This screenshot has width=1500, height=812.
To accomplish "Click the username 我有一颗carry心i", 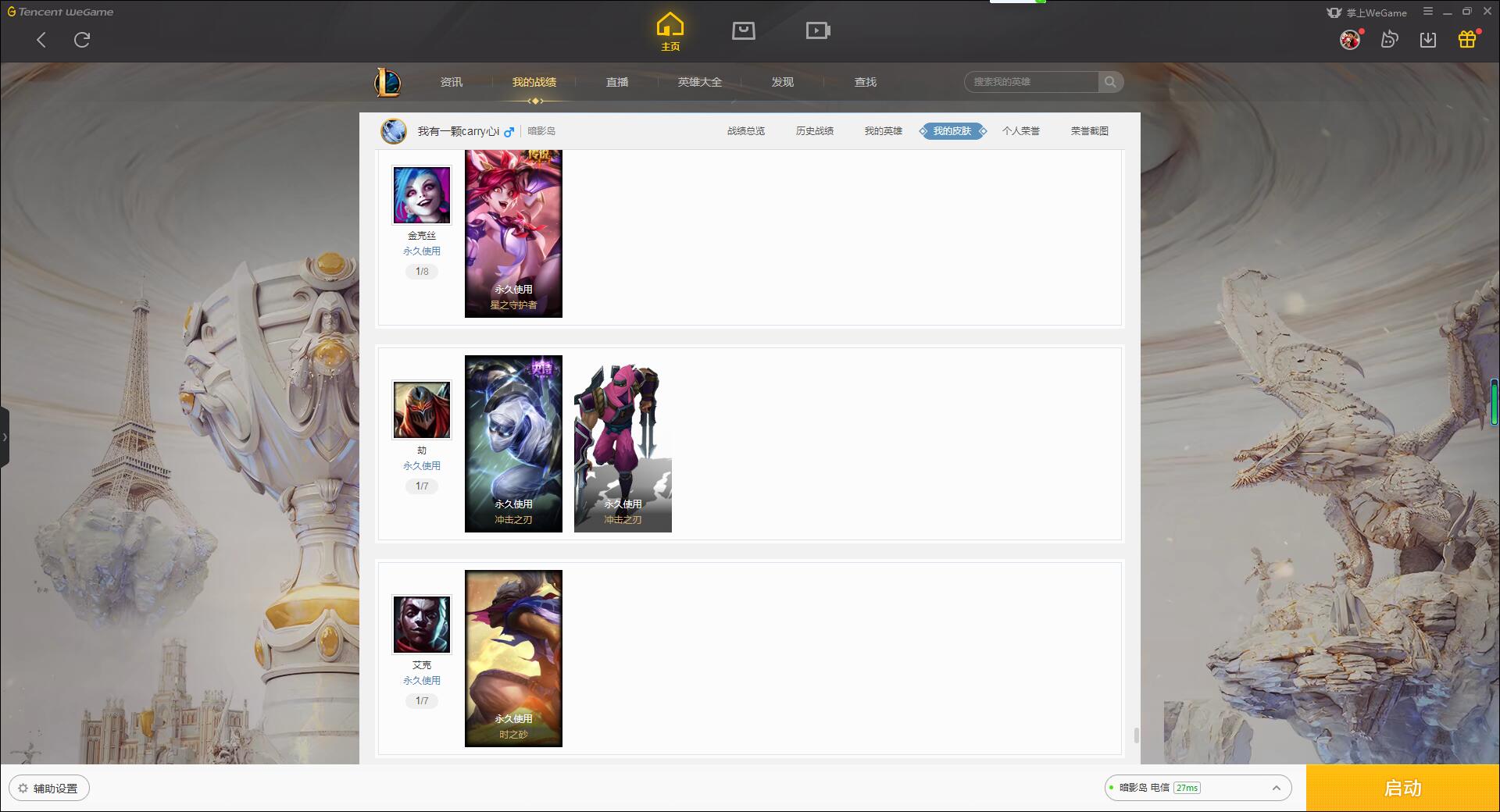I will point(459,131).
